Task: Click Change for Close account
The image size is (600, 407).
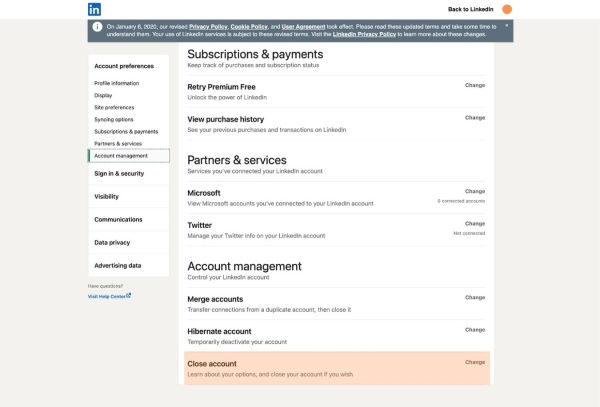Action: [x=475, y=362]
